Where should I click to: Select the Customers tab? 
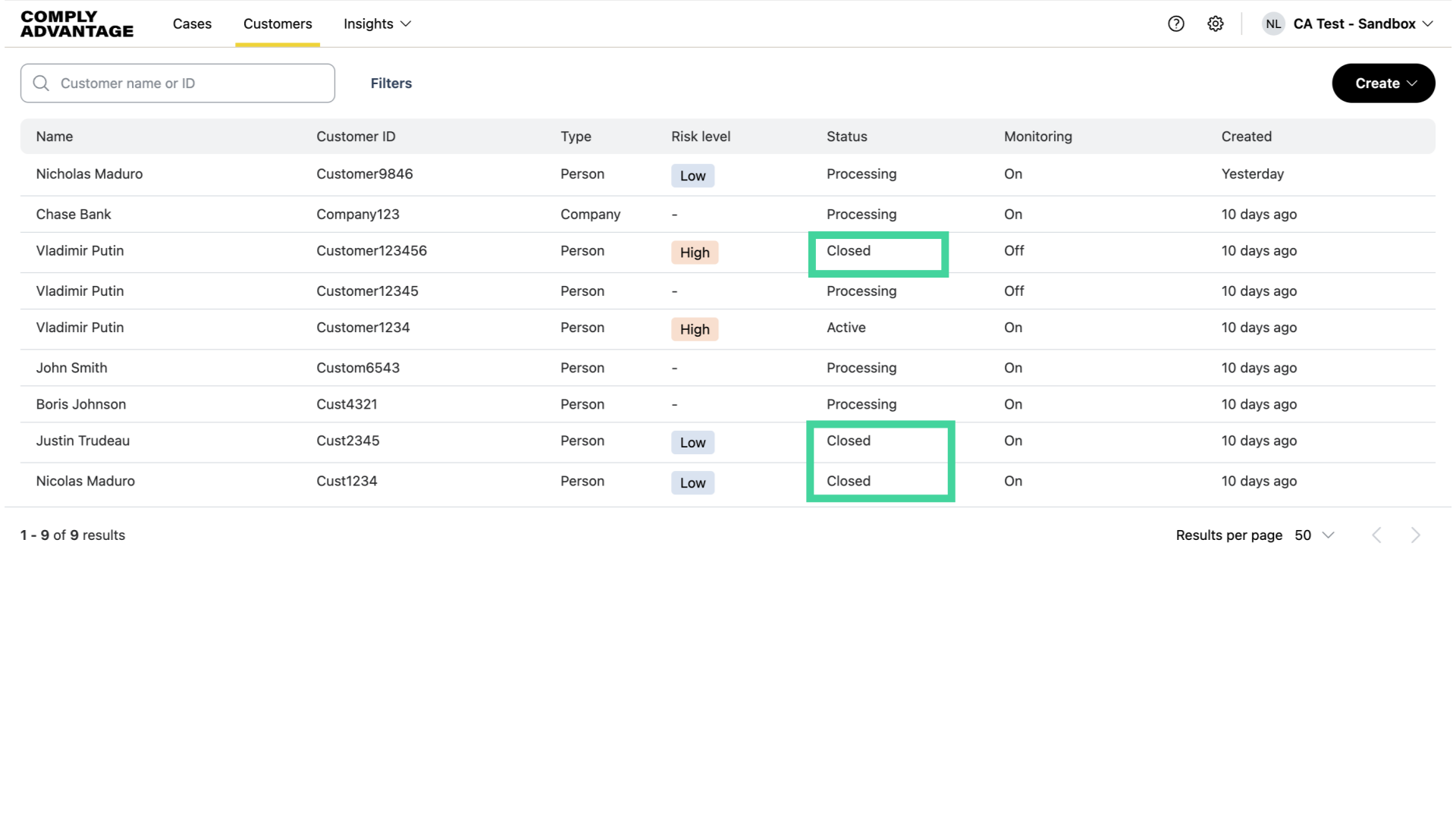point(278,24)
